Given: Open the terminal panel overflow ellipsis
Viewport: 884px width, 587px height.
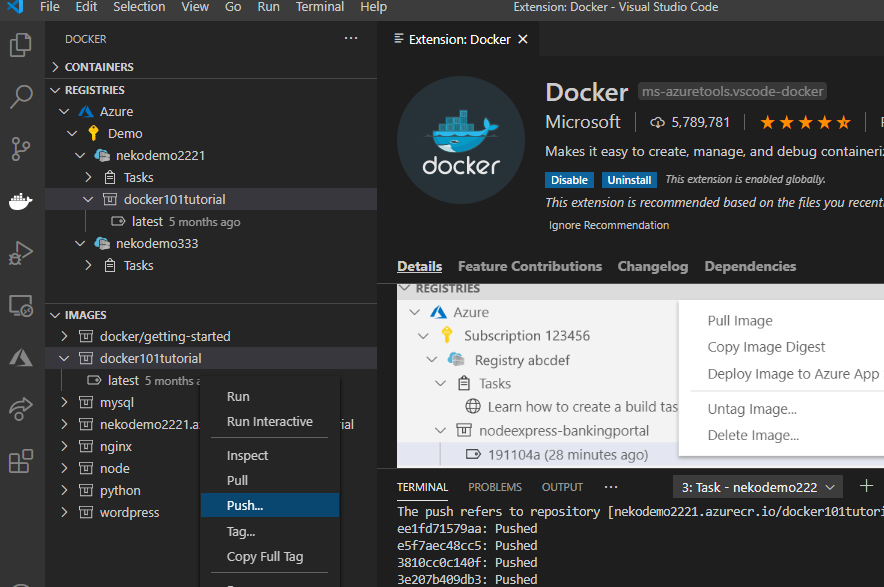Looking at the screenshot, I should click(611, 487).
